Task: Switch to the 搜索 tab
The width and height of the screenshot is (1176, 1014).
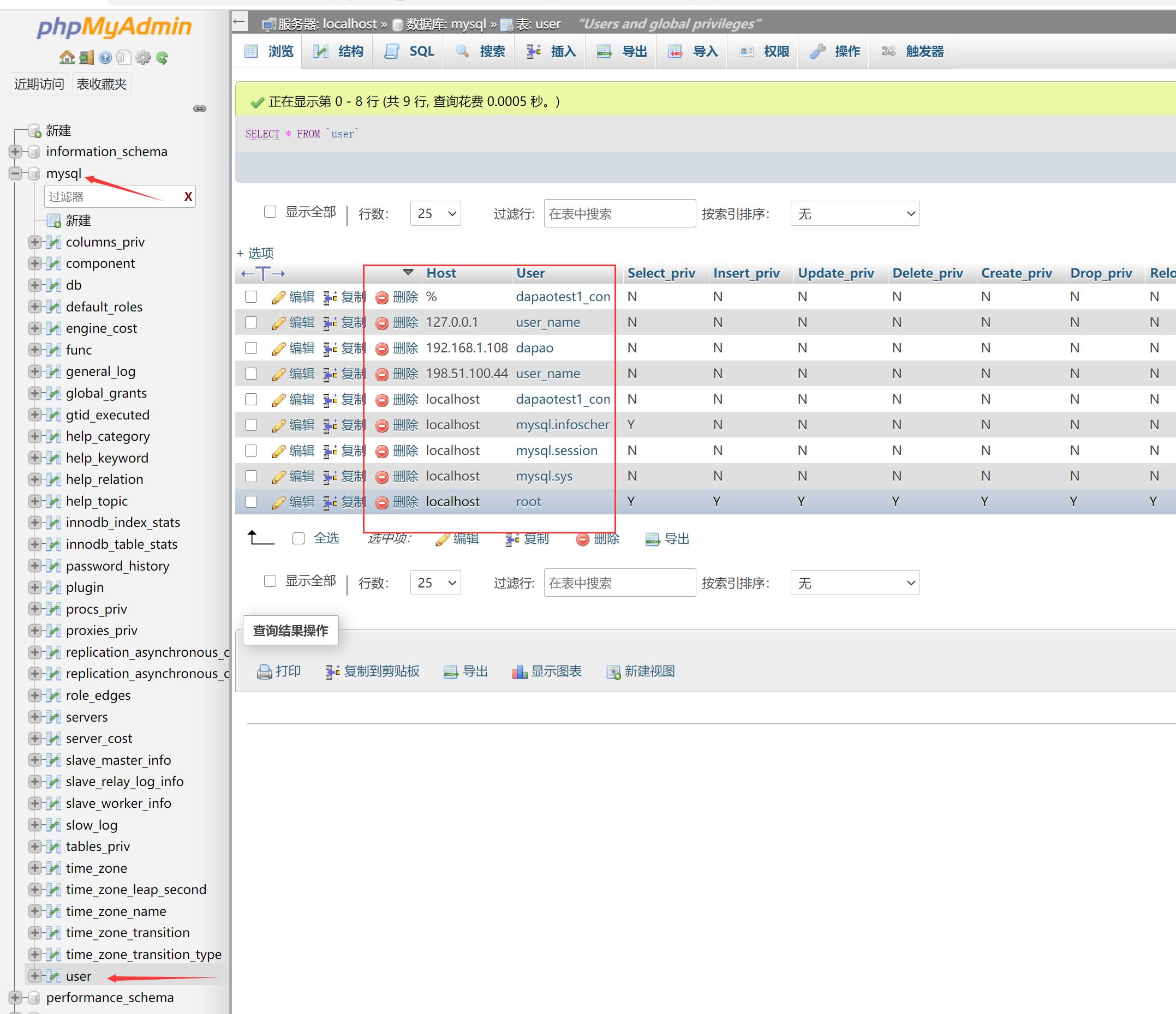Action: [x=479, y=52]
